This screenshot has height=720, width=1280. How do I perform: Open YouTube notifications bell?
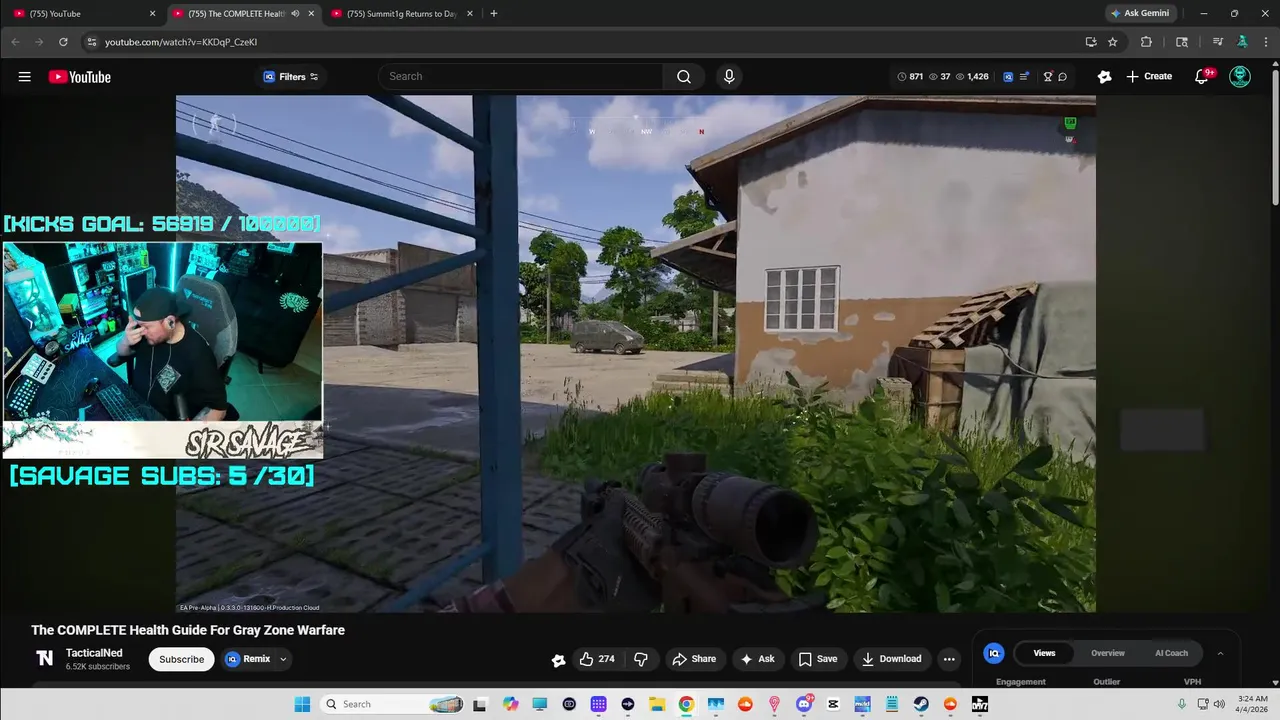point(1202,77)
